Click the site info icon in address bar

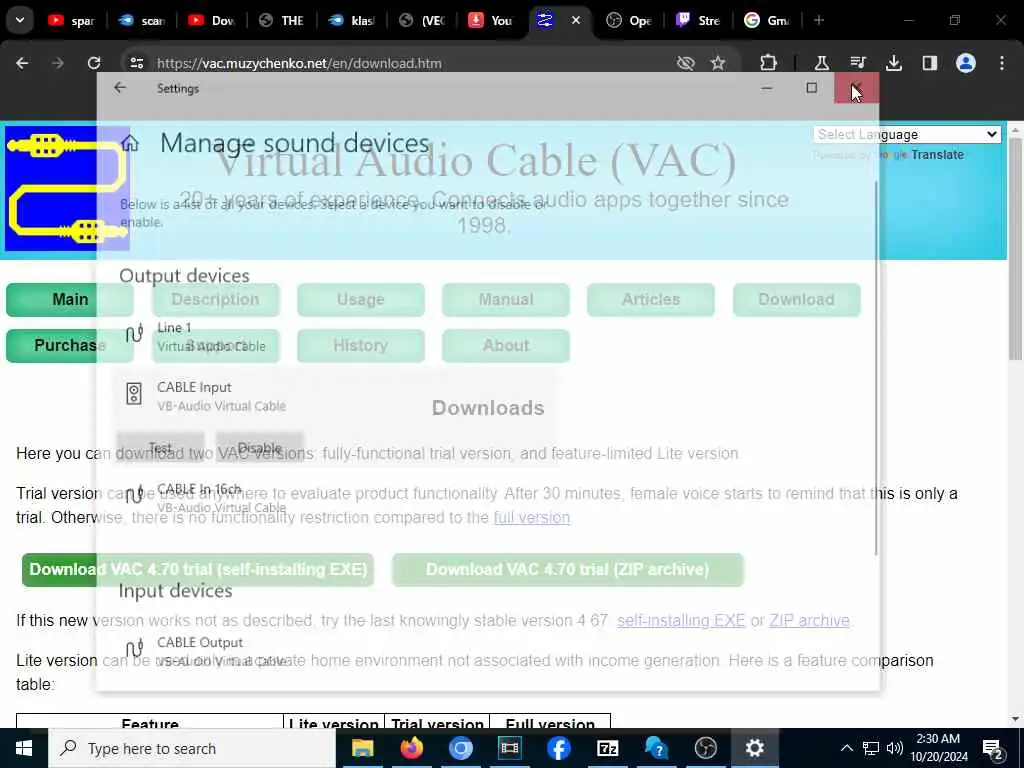click(136, 63)
